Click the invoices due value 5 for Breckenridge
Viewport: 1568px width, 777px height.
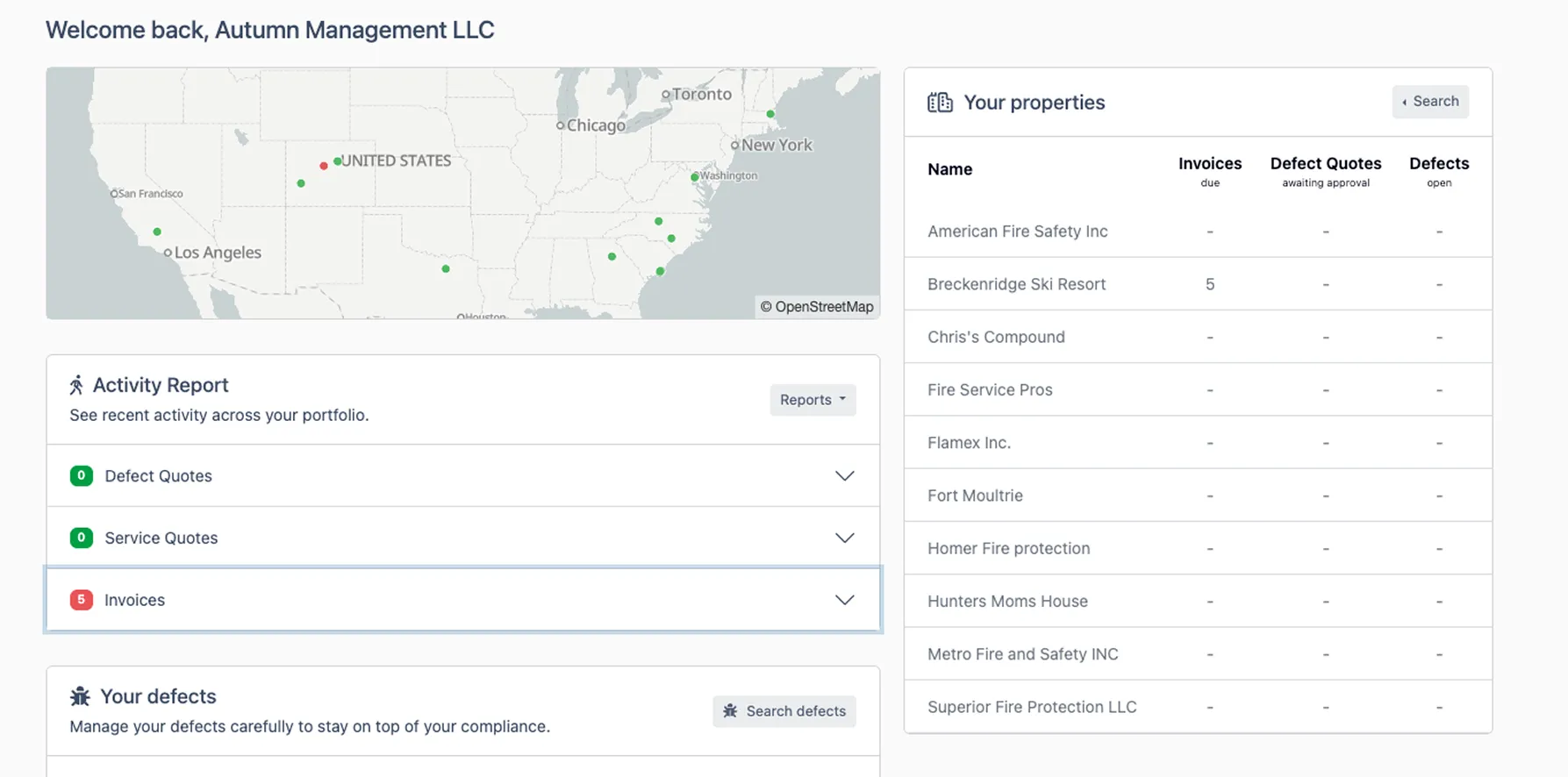(x=1210, y=284)
